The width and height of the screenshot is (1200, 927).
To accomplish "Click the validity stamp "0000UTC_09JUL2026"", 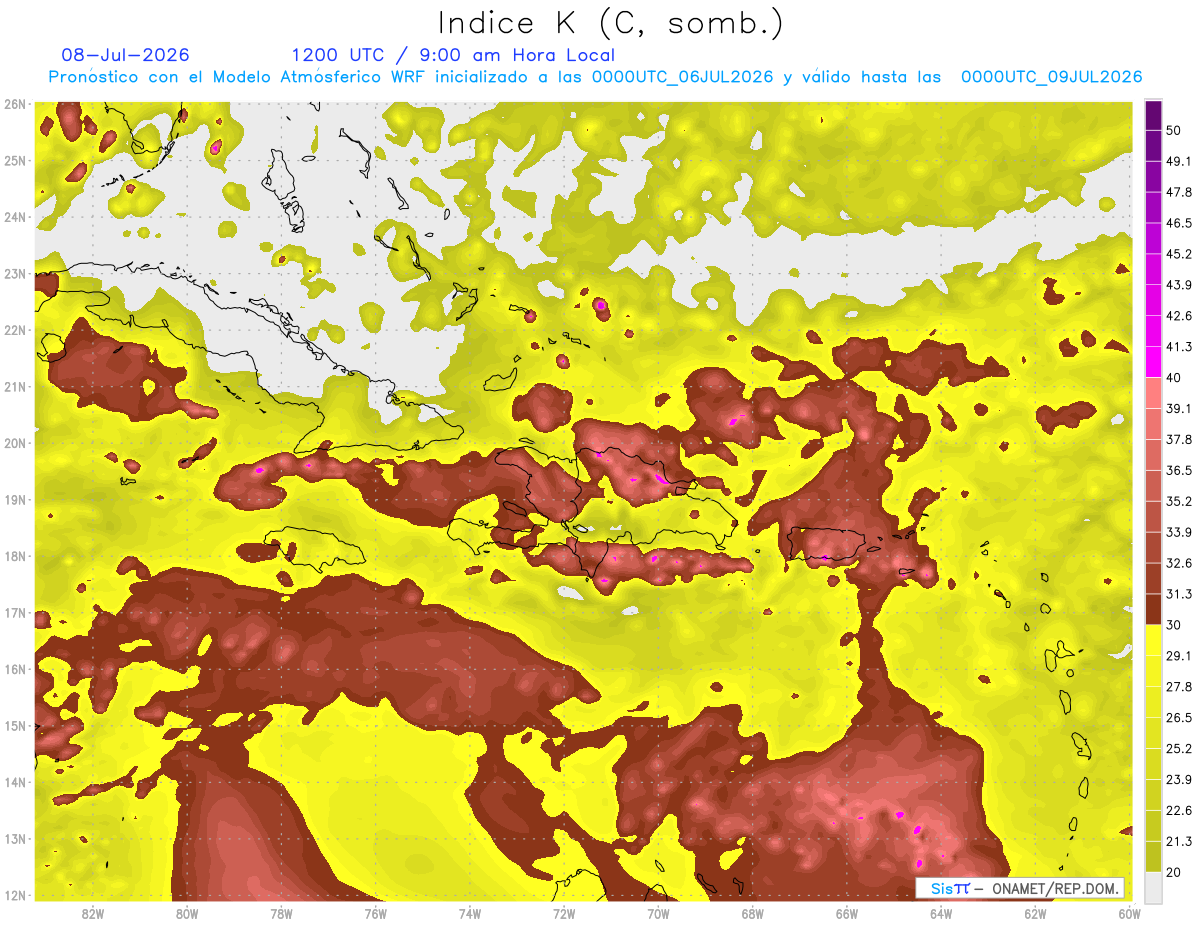I will pyautogui.click(x=1052, y=77).
